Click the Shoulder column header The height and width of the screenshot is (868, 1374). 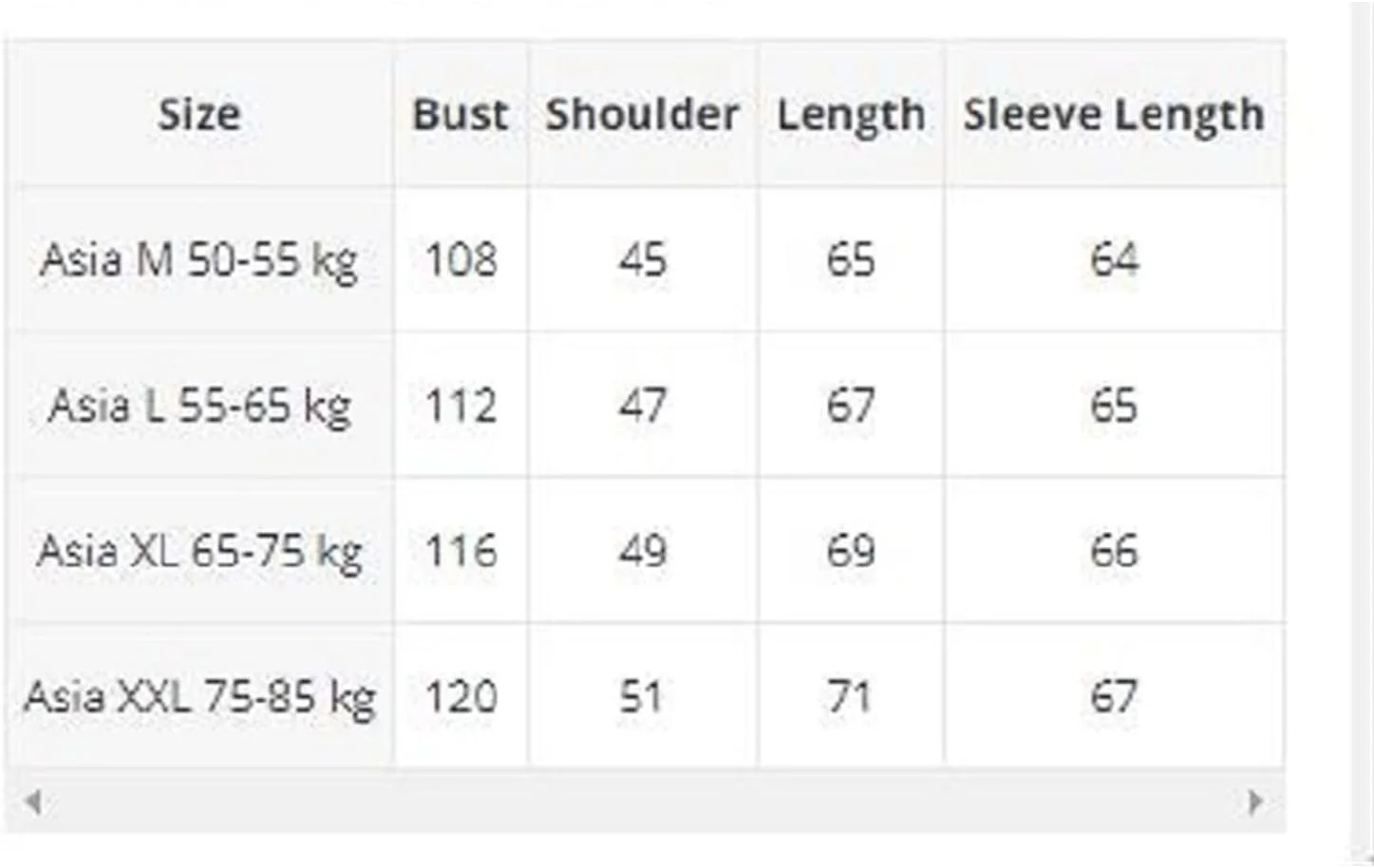tap(642, 115)
